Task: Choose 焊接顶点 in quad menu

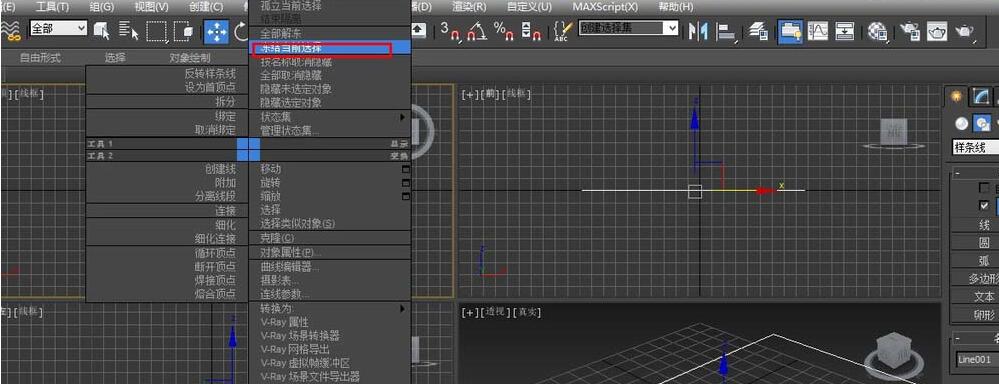Action: (x=215, y=280)
